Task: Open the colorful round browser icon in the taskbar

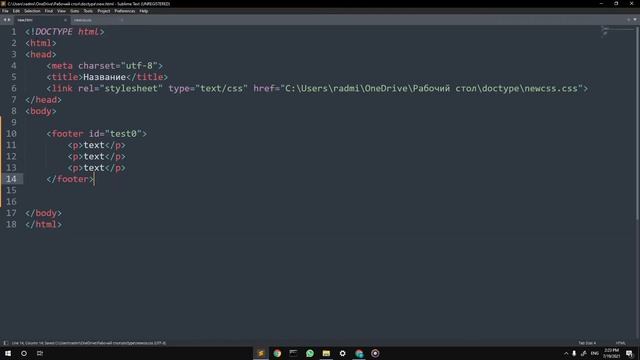Action: point(359,353)
